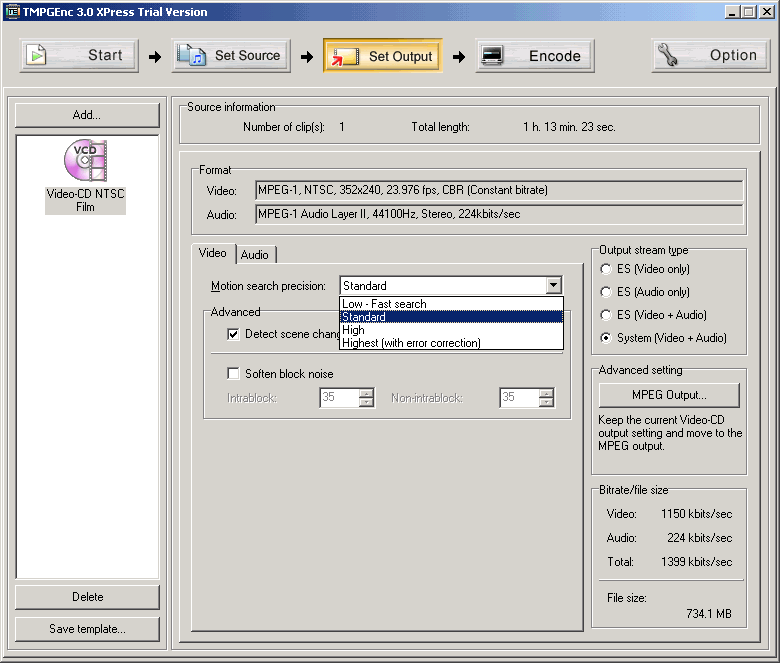Choose Highest (with error correction) option
The height and width of the screenshot is (663, 780).
coord(411,343)
